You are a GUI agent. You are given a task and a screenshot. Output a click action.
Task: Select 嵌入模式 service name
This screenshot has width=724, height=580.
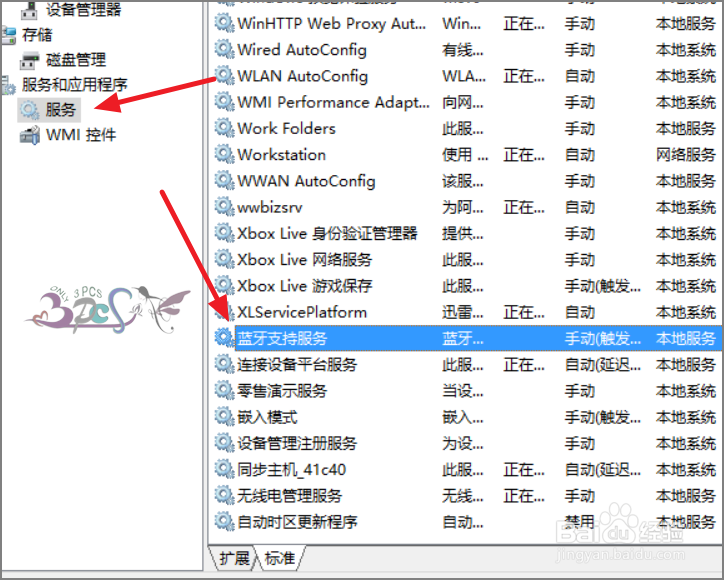click(267, 417)
